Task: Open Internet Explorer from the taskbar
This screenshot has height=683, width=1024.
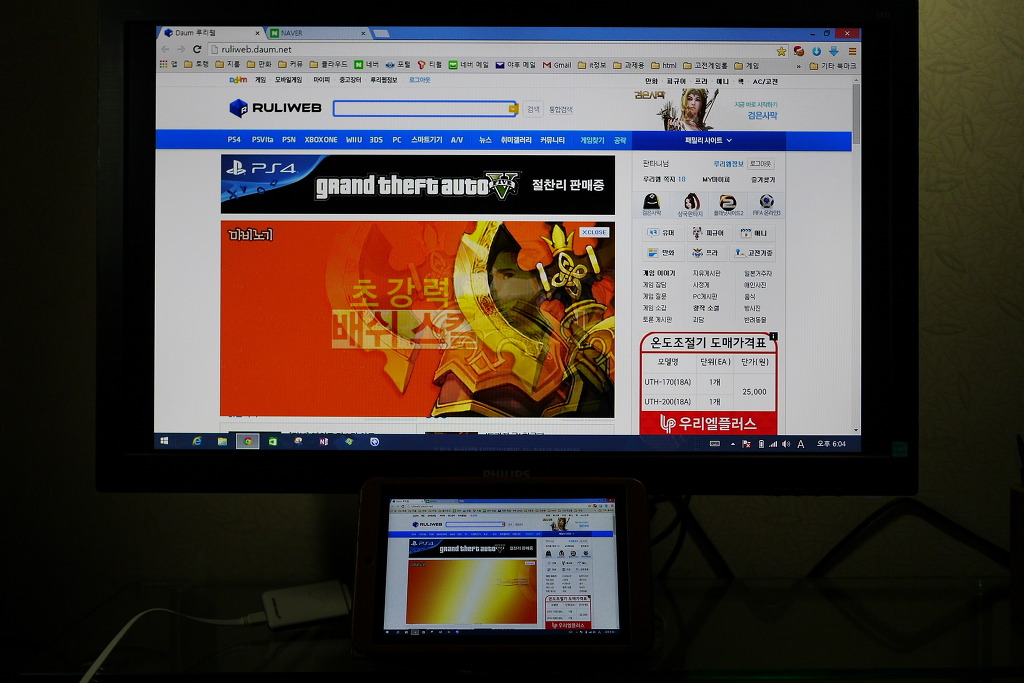Action: pos(196,441)
